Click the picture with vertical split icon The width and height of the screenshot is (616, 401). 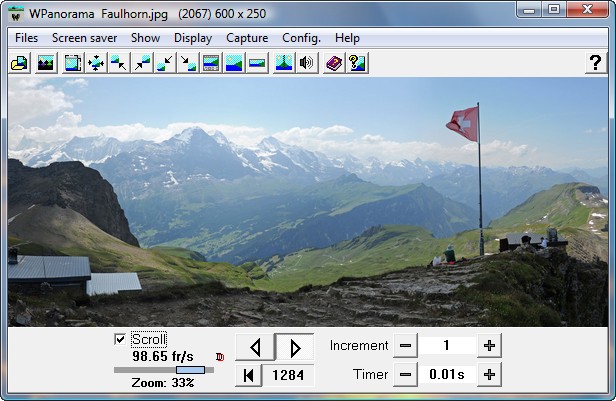click(284, 63)
